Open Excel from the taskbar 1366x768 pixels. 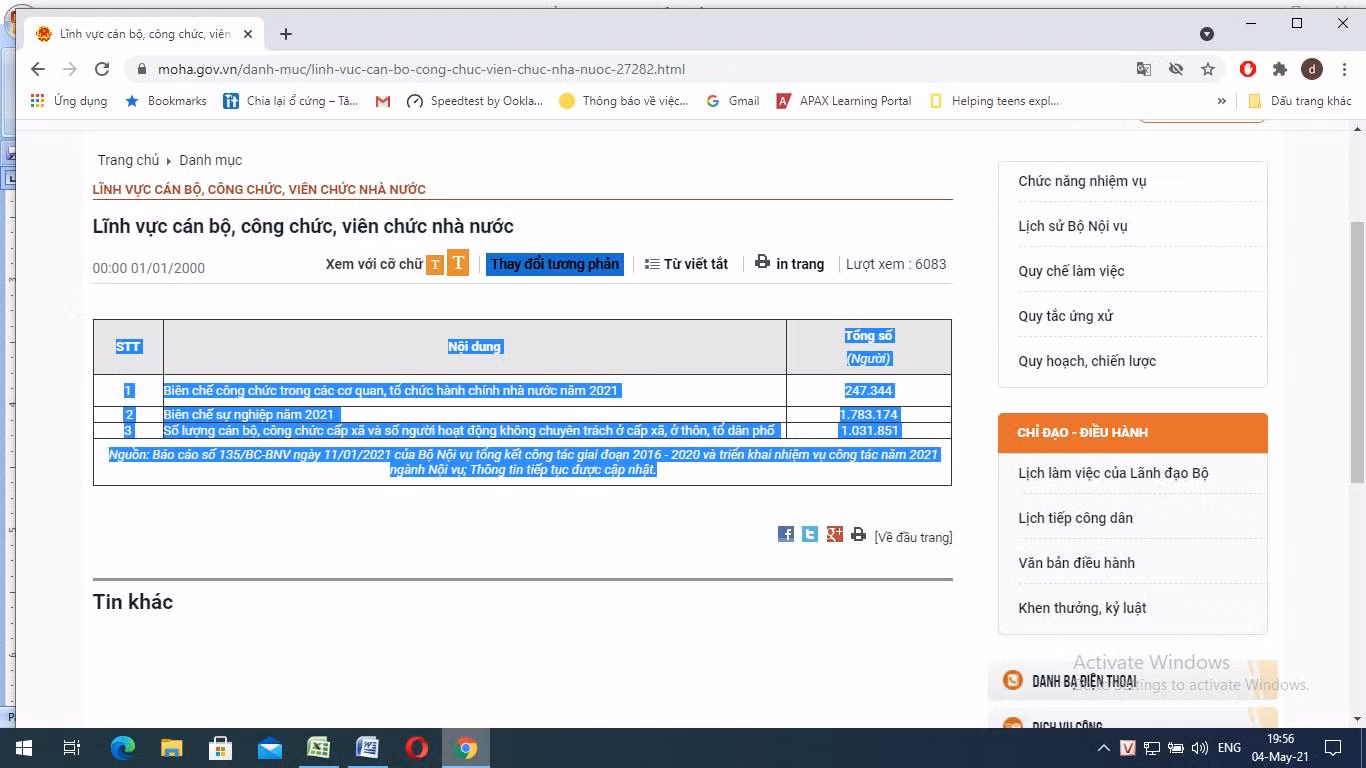coord(319,748)
